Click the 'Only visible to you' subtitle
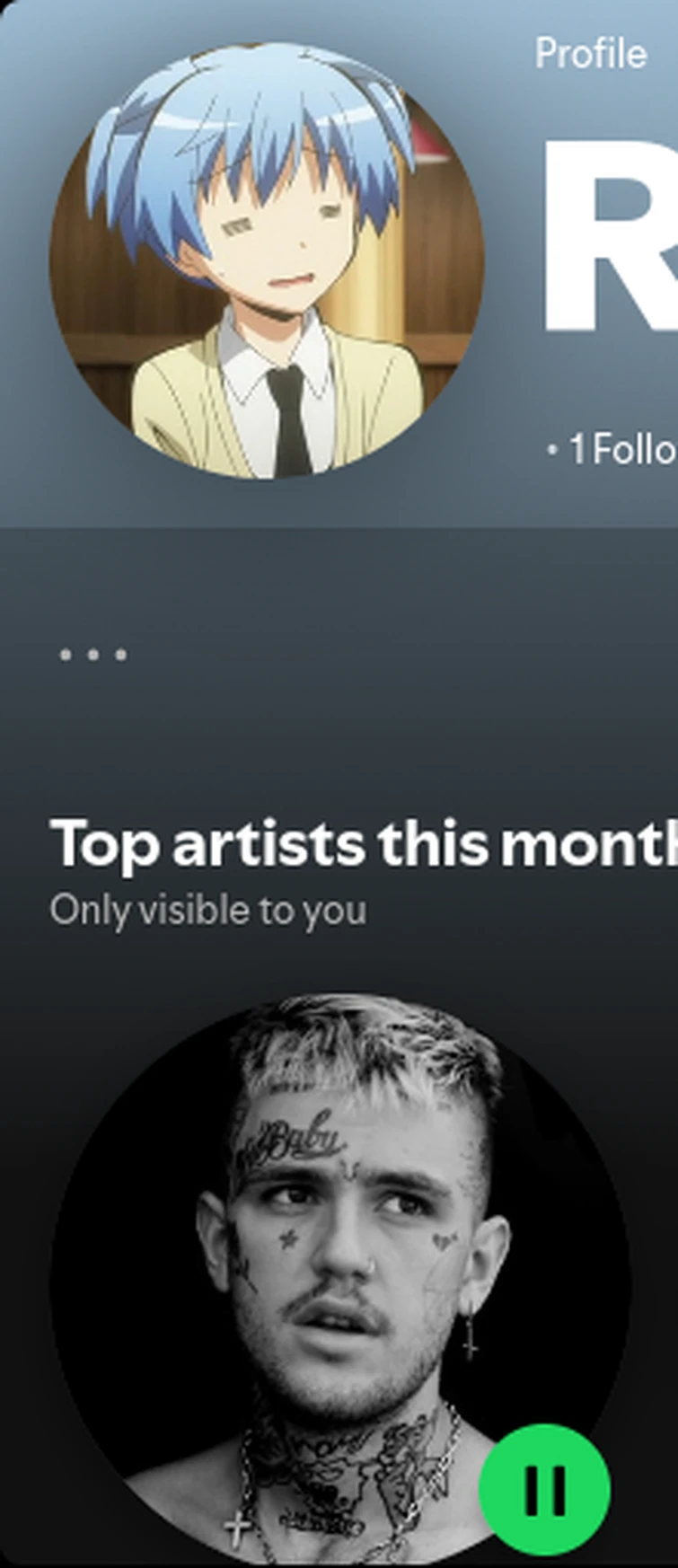The width and height of the screenshot is (678, 1568). click(x=207, y=911)
